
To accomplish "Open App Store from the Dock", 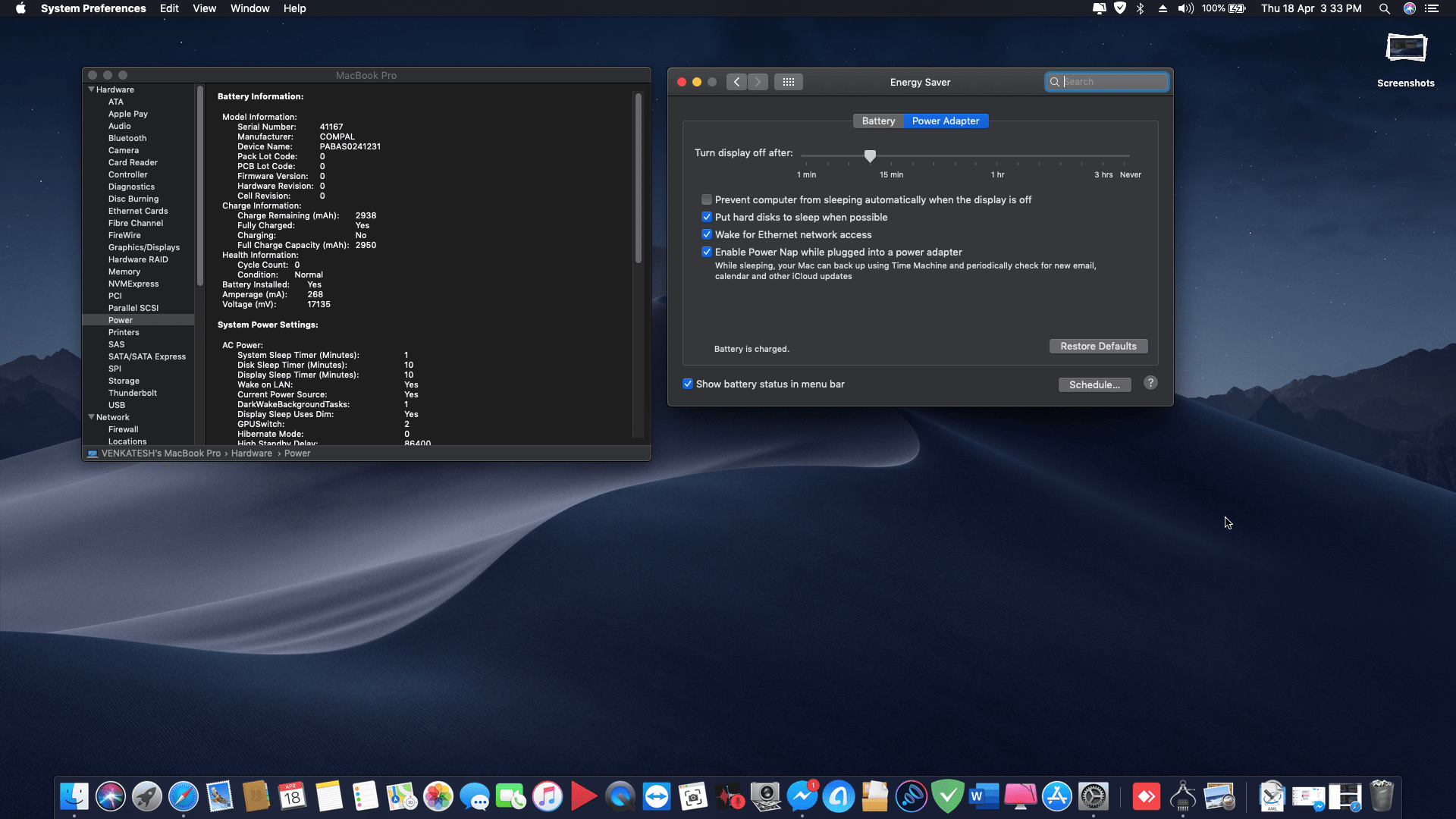I will 1056,797.
